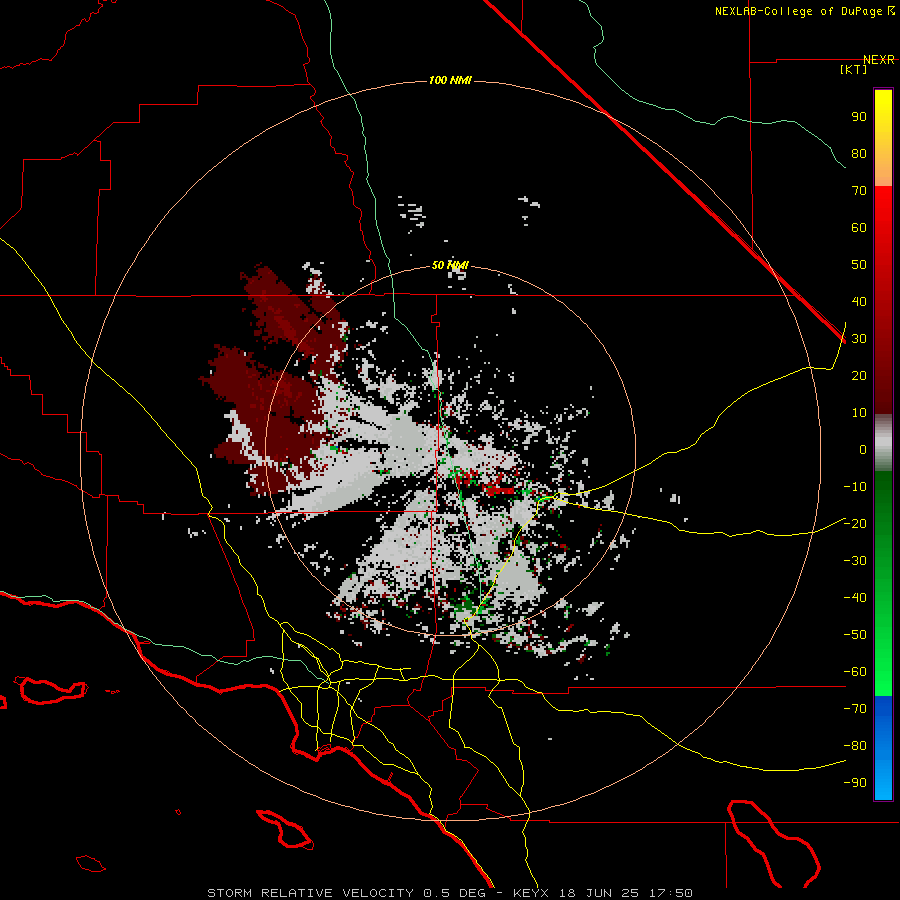Screen dimensions: 900x900
Task: Click the STORM RELATIVE VELOCITY title text
Action: point(311,893)
